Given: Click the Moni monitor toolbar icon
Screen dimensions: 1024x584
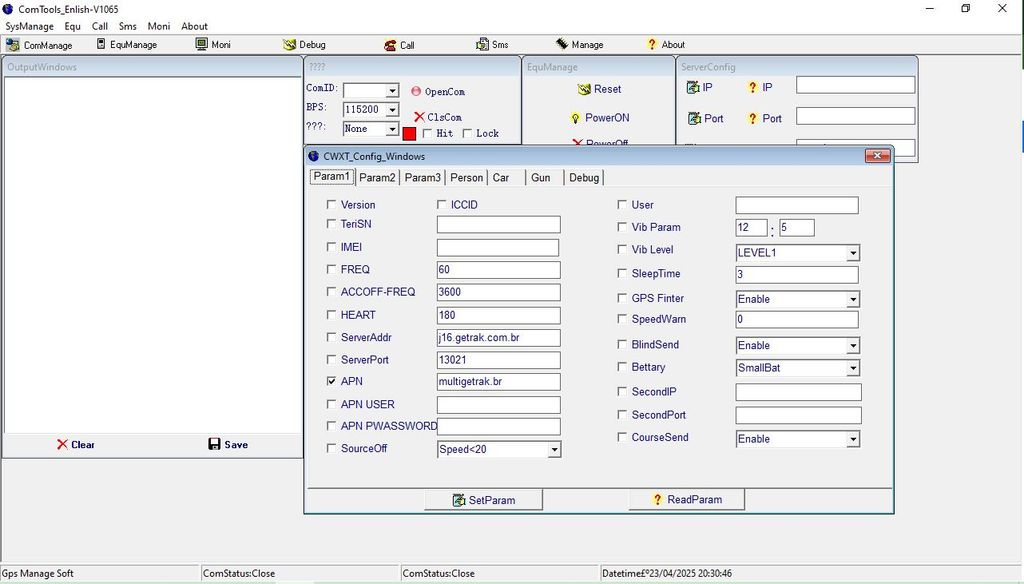Looking at the screenshot, I should tap(201, 45).
